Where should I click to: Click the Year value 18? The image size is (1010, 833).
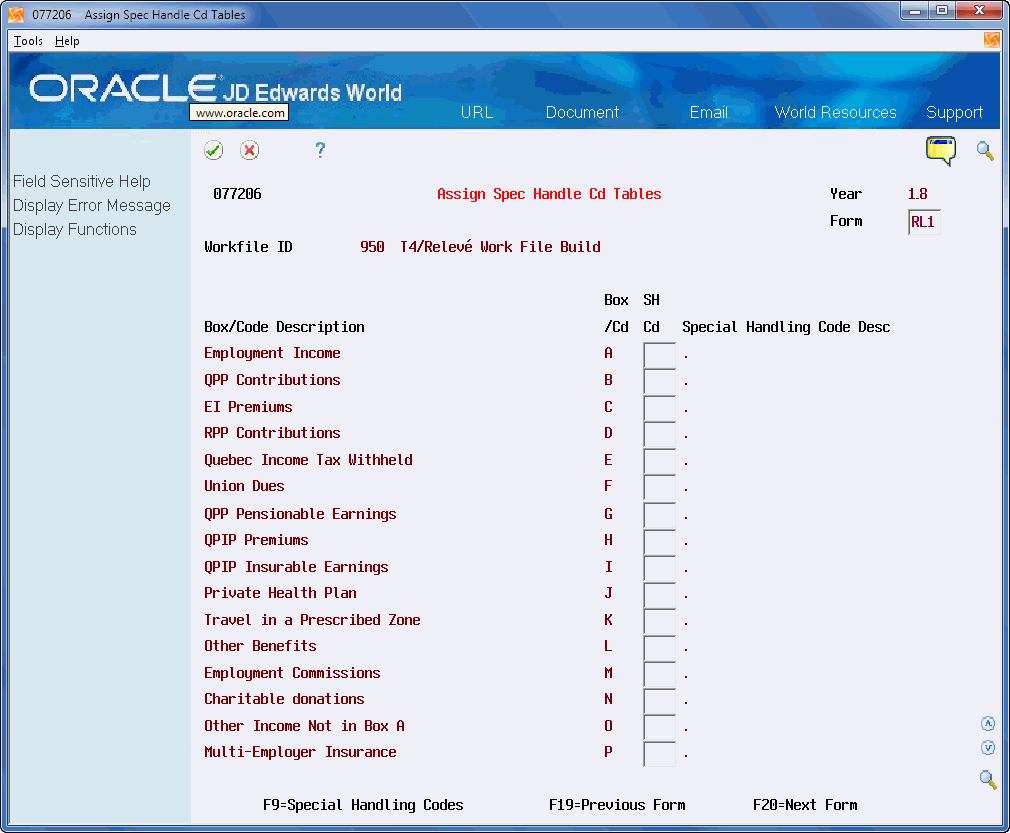[x=917, y=194]
